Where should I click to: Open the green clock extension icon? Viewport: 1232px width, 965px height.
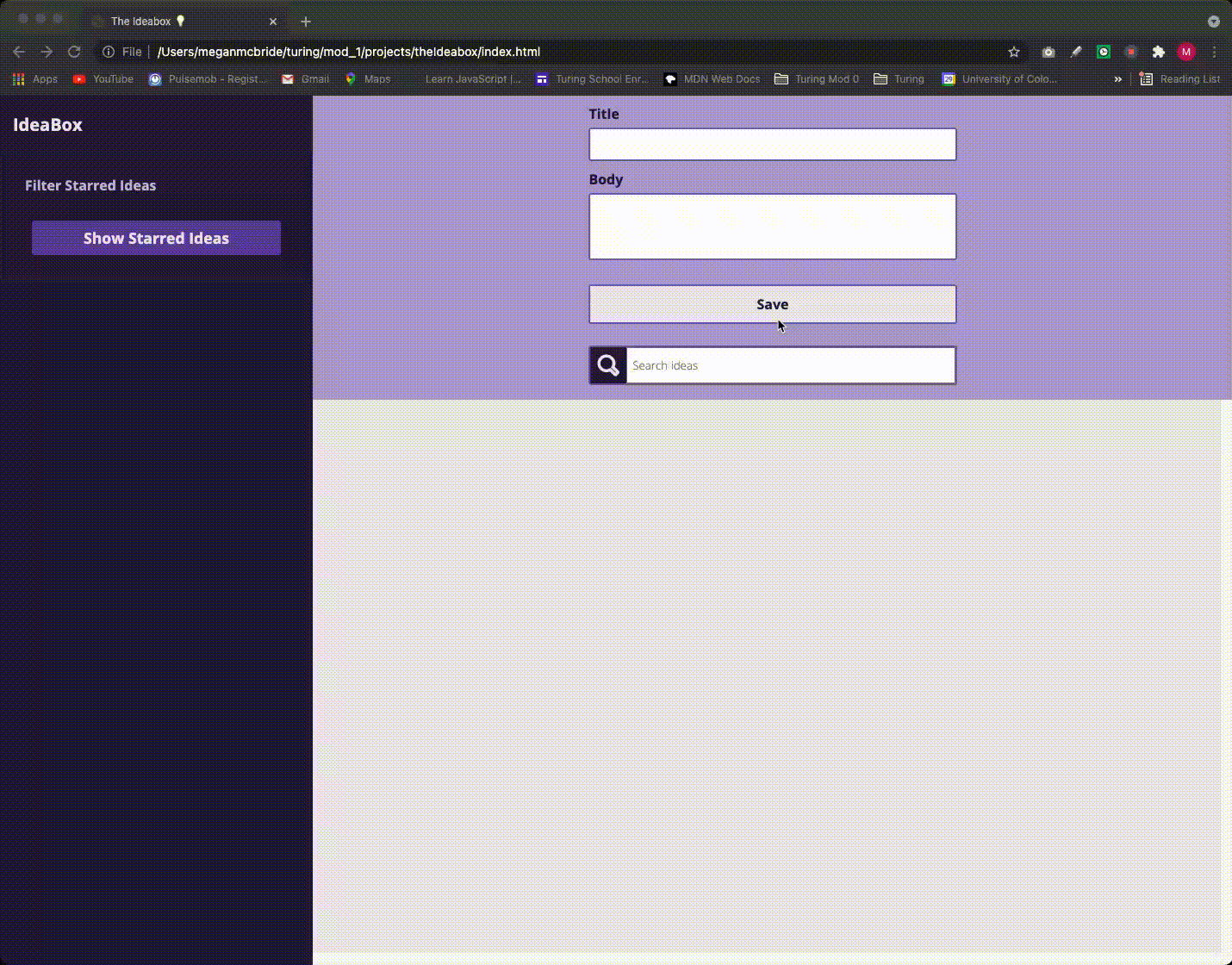click(1104, 52)
